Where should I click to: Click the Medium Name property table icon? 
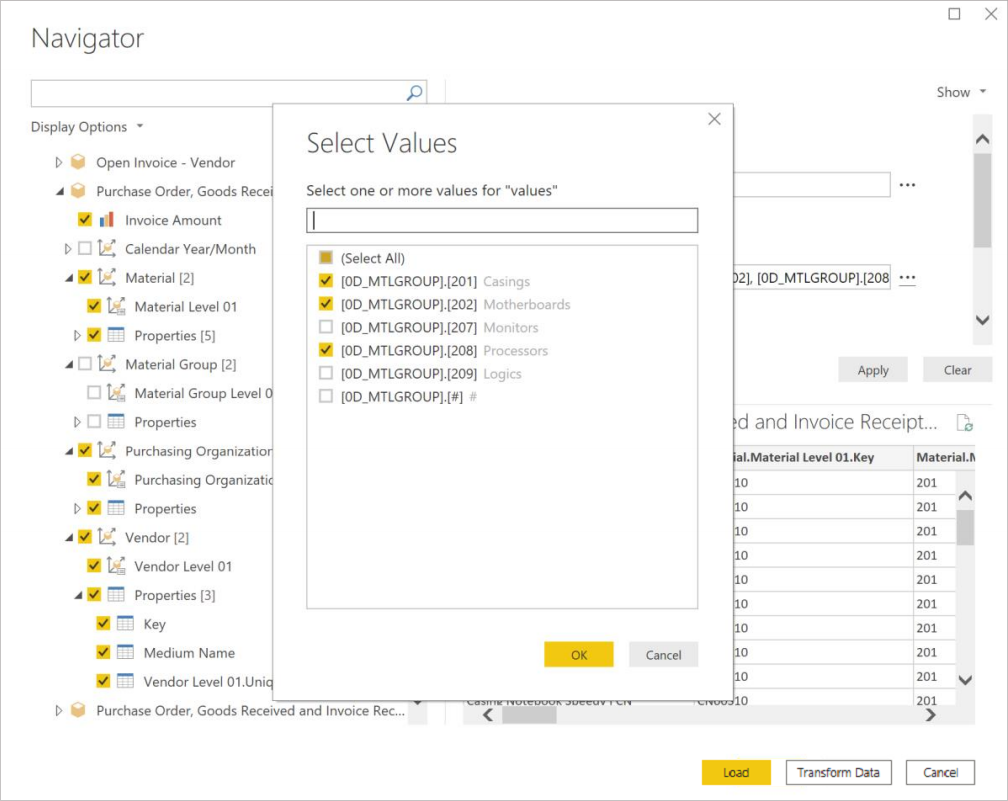point(125,652)
